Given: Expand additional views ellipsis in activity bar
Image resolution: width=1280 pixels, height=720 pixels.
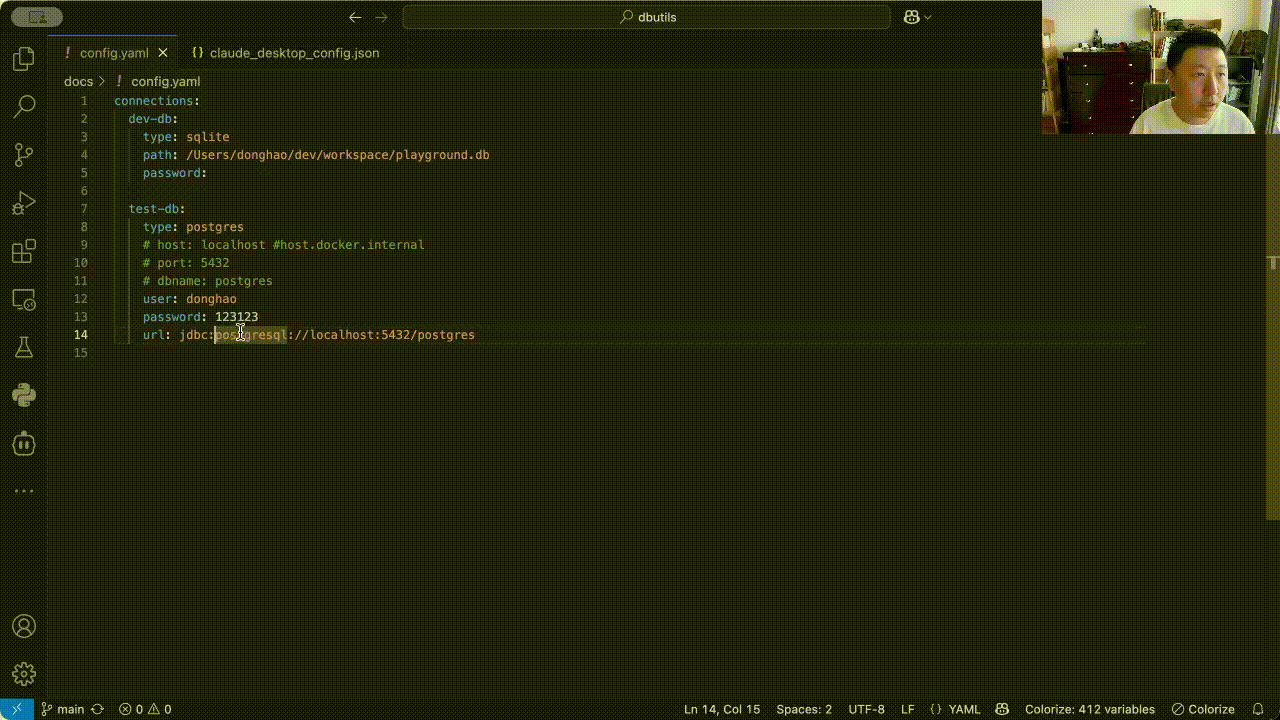Looking at the screenshot, I should tap(24, 491).
